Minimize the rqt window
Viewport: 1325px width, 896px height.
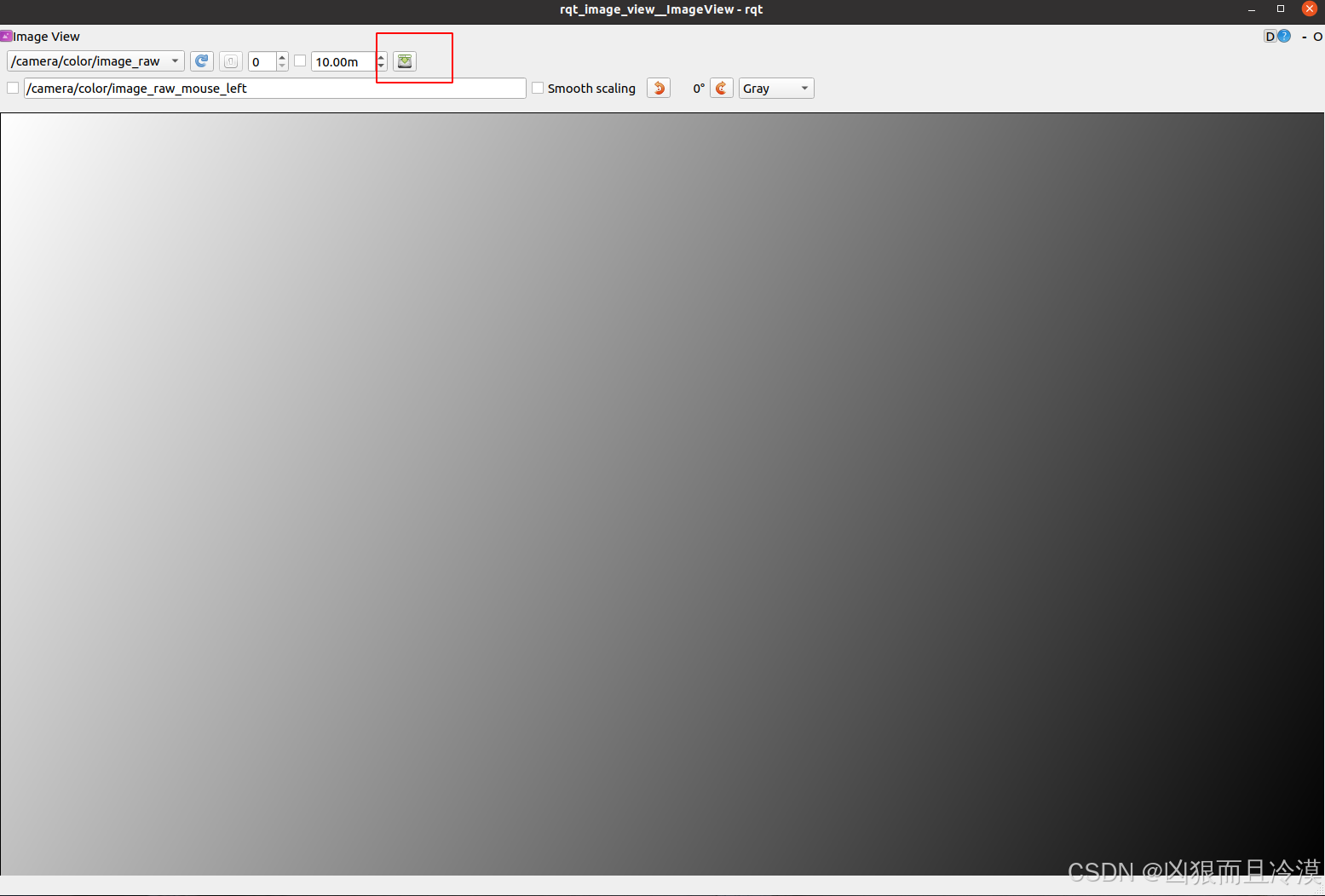tap(1252, 9)
